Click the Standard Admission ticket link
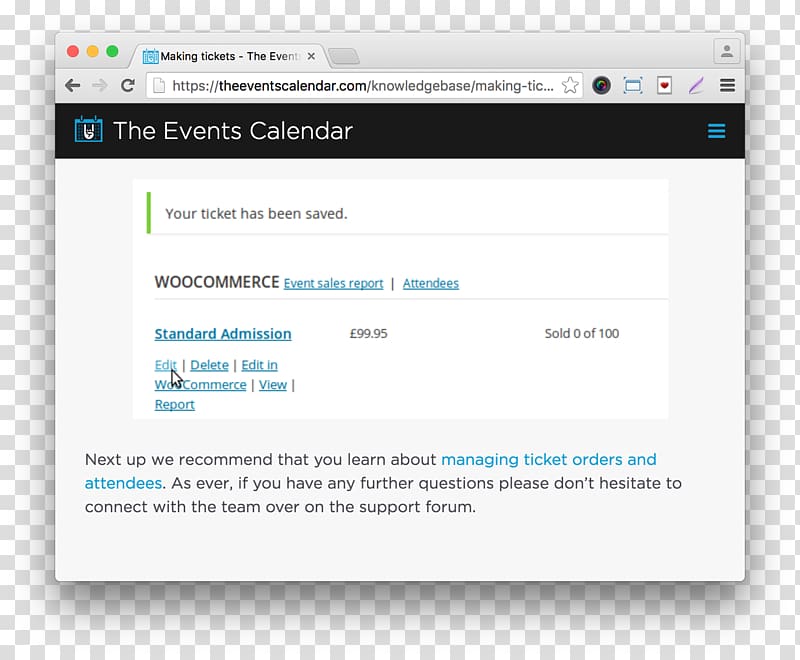Screen dimensions: 800x660 click(x=223, y=334)
